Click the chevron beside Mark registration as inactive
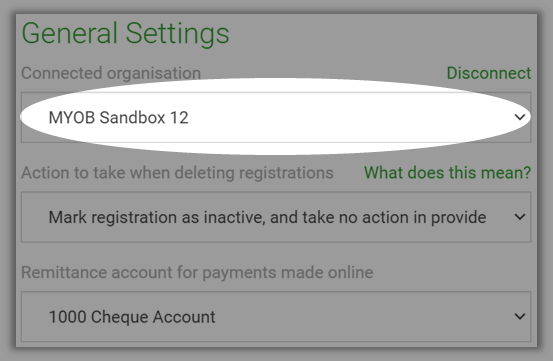 coord(520,217)
